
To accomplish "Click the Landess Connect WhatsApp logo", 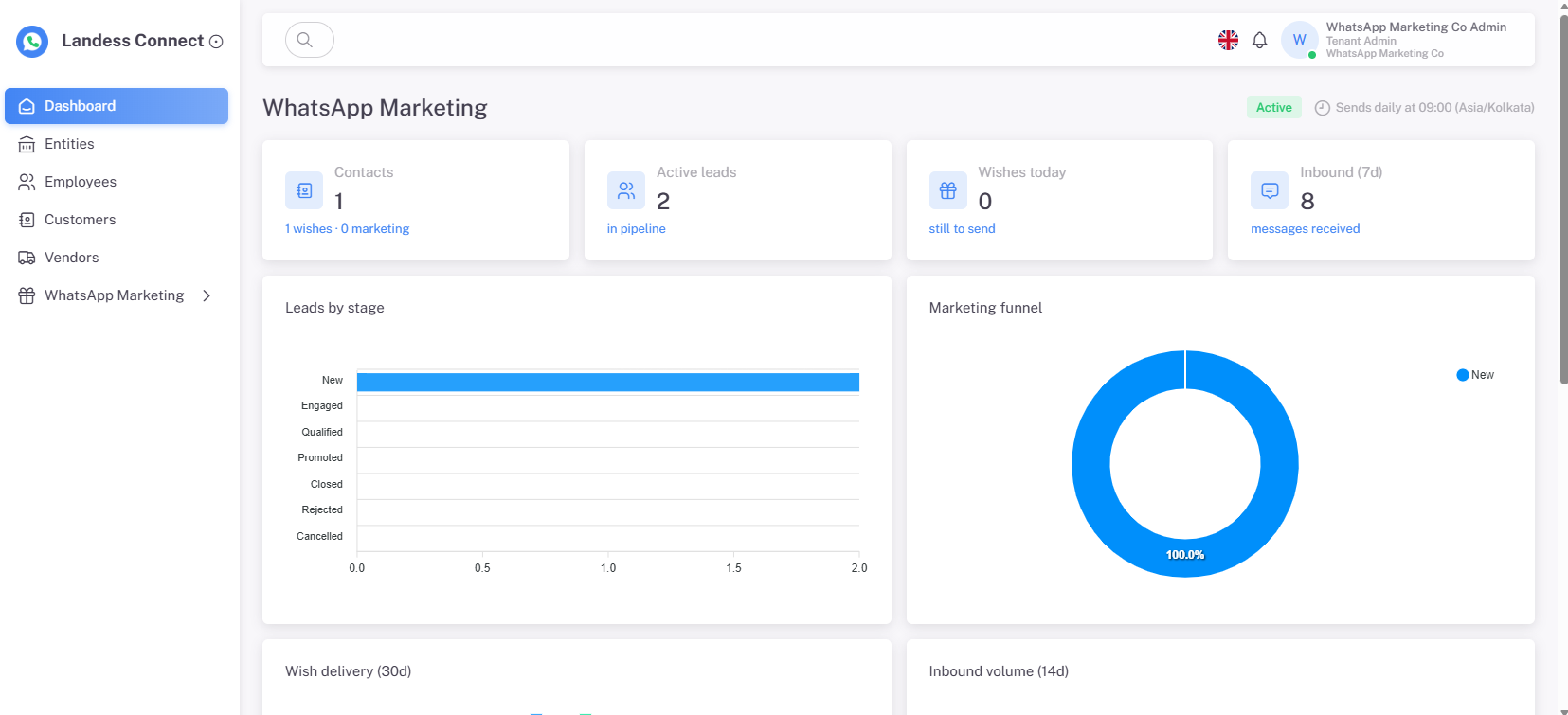I will (32, 41).
